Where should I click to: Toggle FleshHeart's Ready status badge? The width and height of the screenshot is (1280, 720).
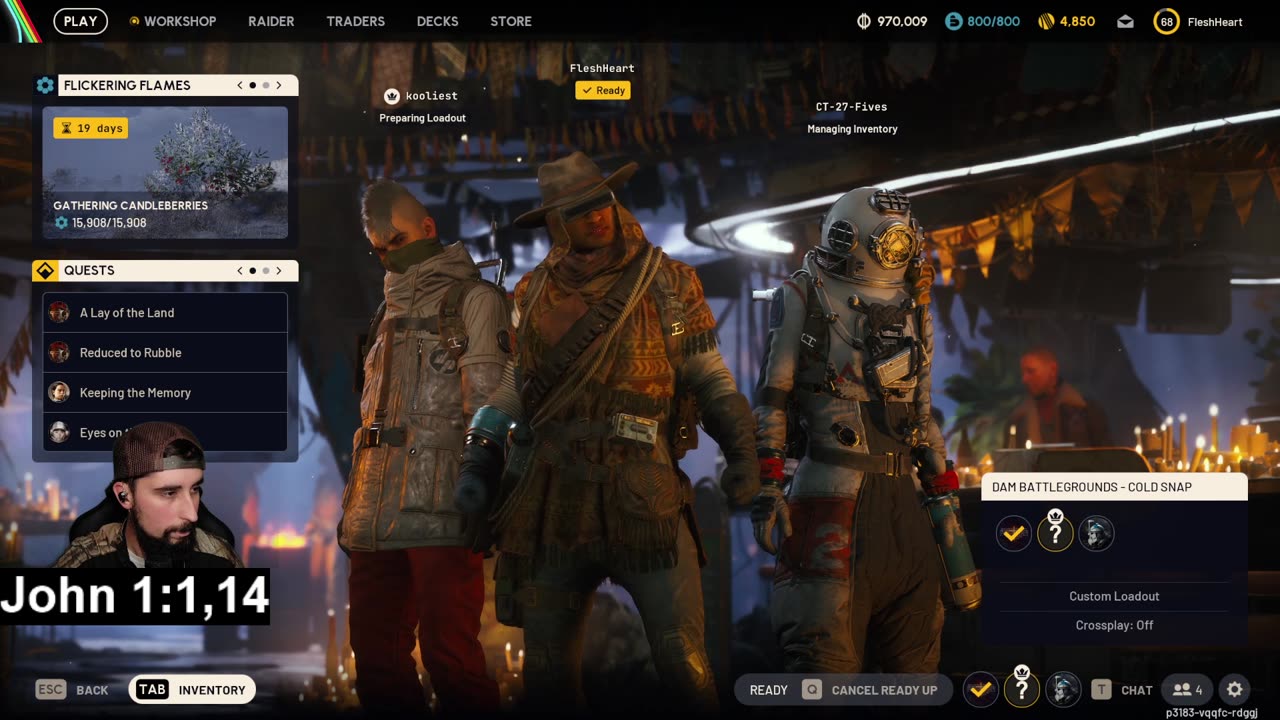(x=603, y=90)
